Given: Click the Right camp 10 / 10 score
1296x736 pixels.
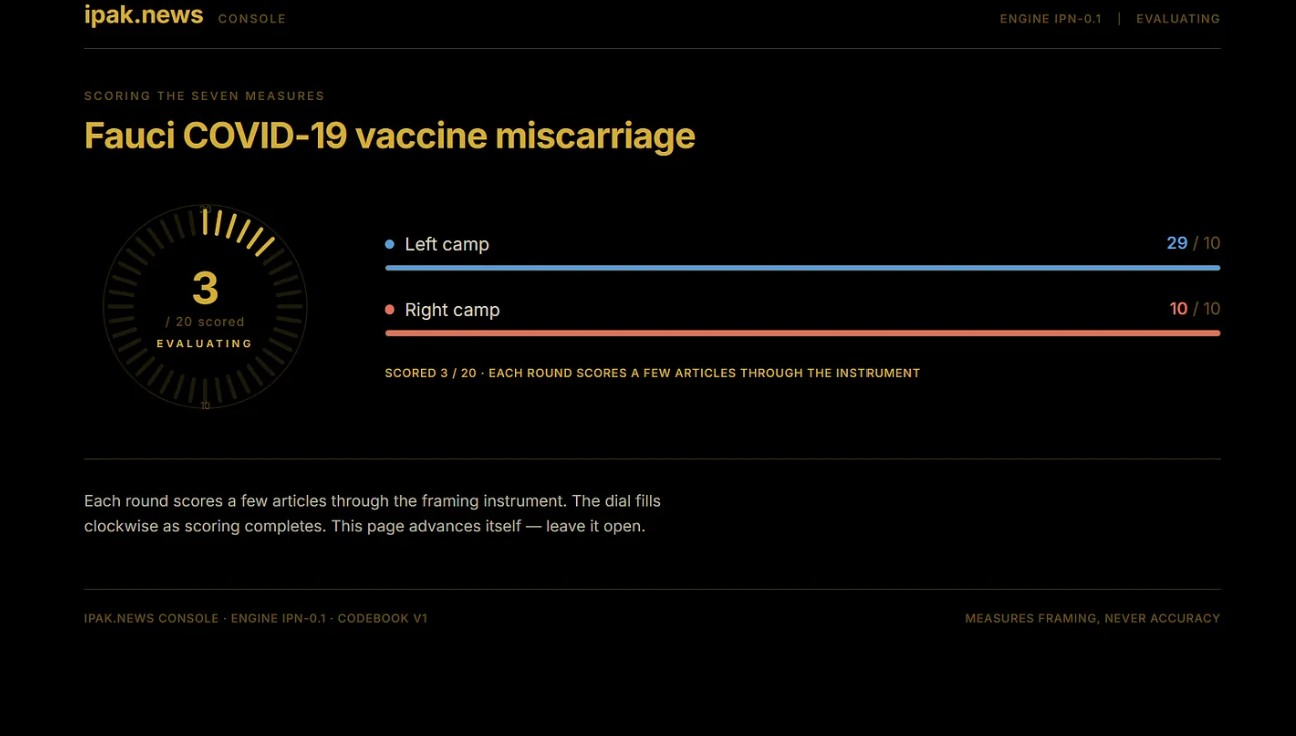Looking at the screenshot, I should tap(1195, 309).
